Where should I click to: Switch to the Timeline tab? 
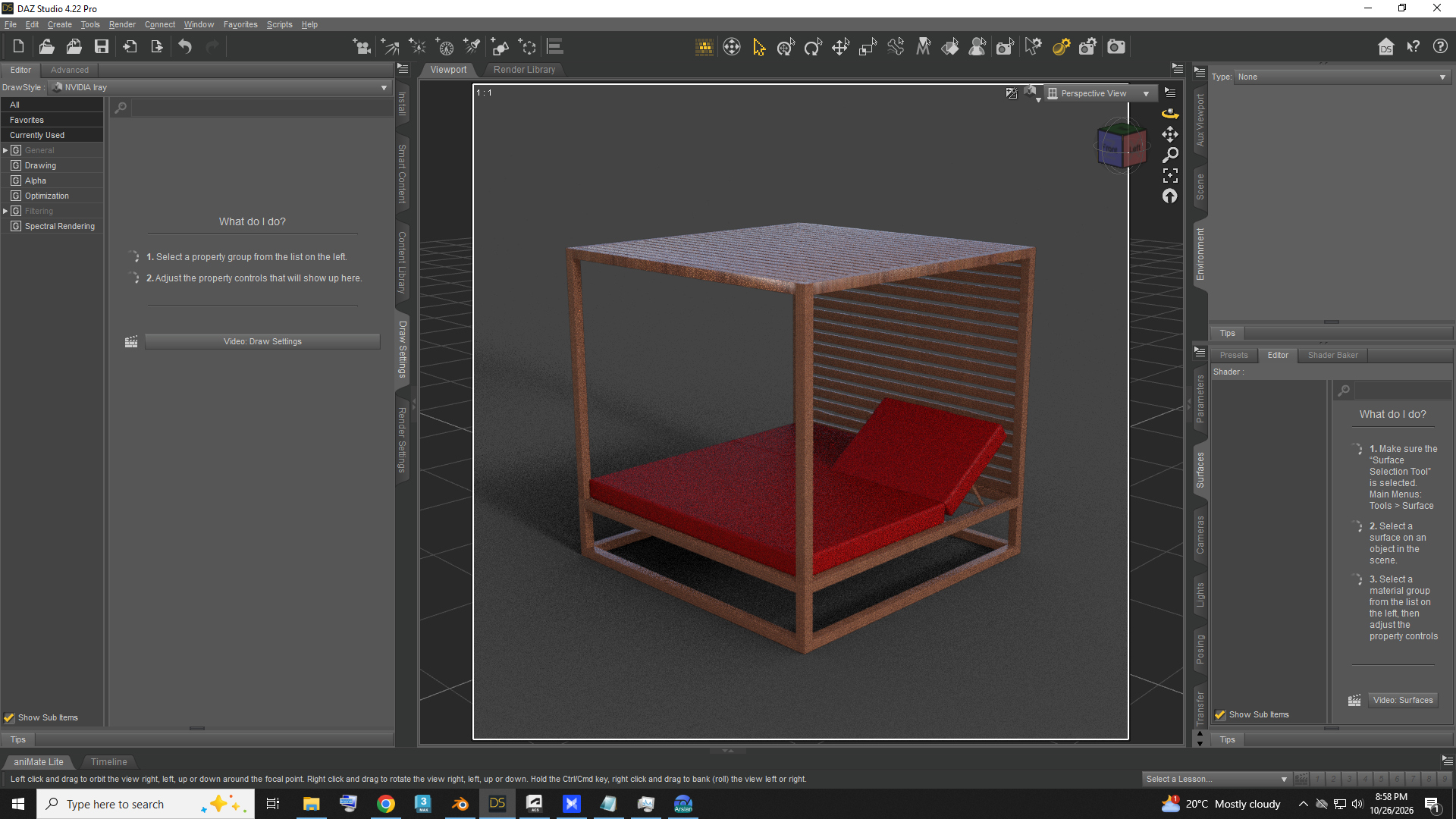point(108,761)
